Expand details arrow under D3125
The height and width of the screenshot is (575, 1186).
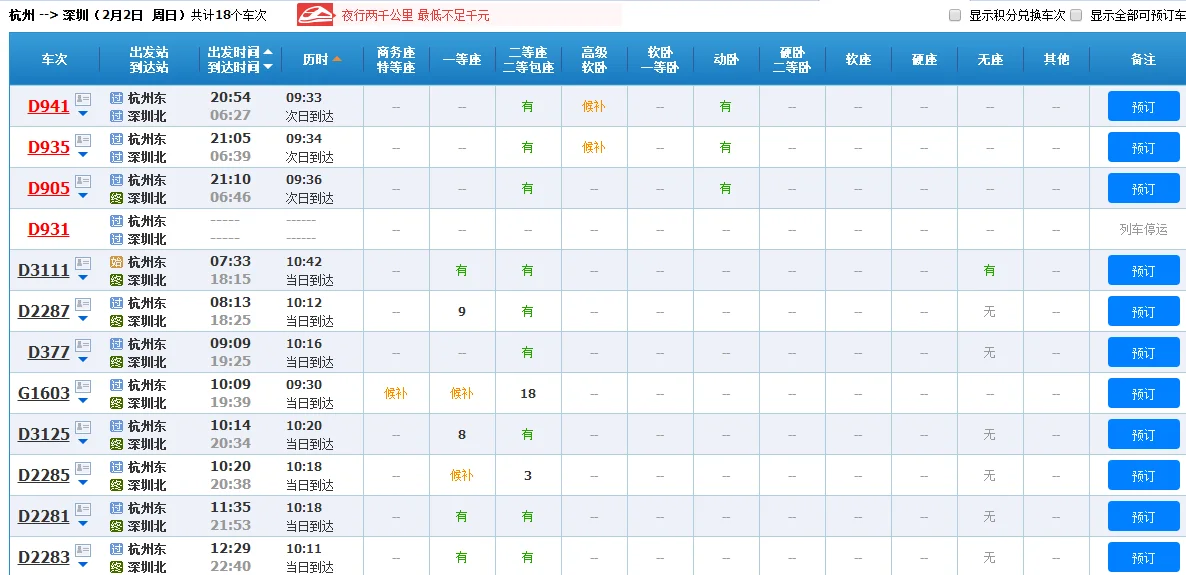click(x=82, y=441)
